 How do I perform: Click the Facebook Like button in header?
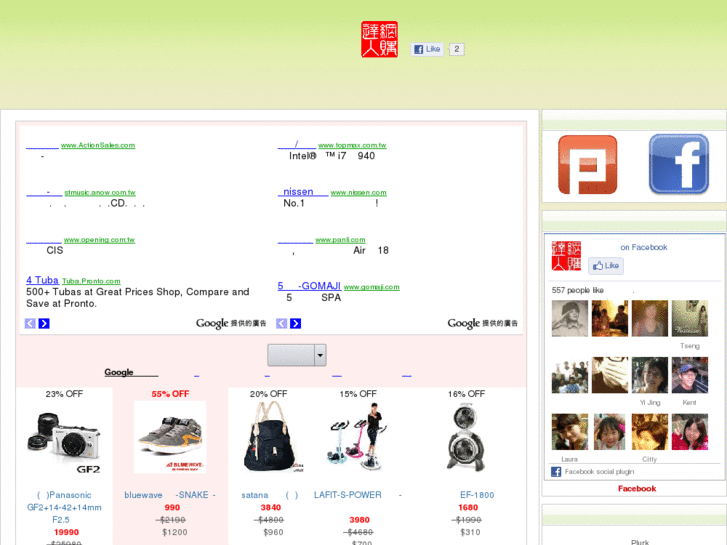point(427,49)
